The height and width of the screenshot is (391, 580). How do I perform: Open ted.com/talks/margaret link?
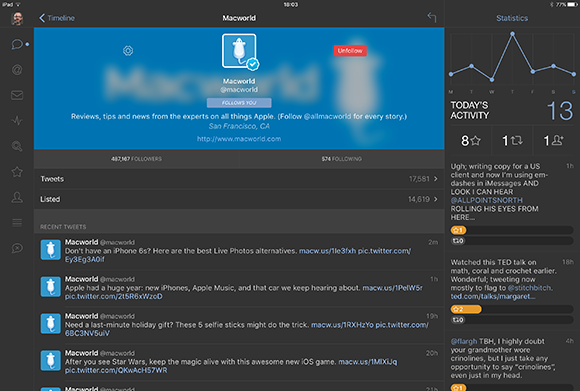click(492, 296)
